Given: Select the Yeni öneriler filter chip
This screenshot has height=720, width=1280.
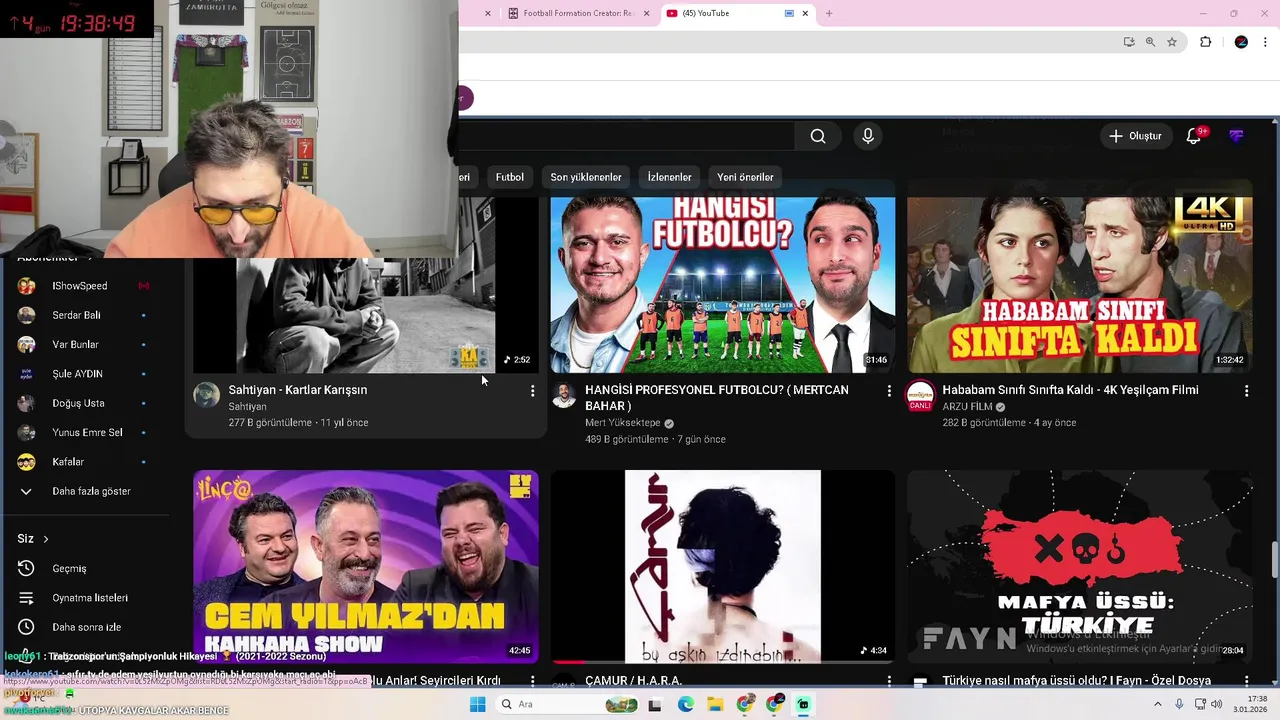Looking at the screenshot, I should tap(745, 177).
